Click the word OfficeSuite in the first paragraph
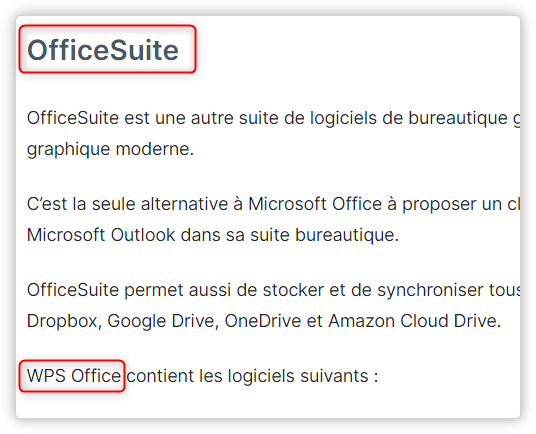Viewport: 536px width, 434px height. 73,118
